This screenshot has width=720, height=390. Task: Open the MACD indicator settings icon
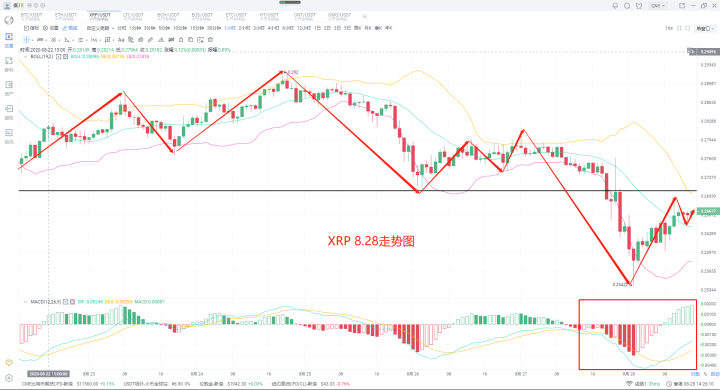(x=66, y=302)
